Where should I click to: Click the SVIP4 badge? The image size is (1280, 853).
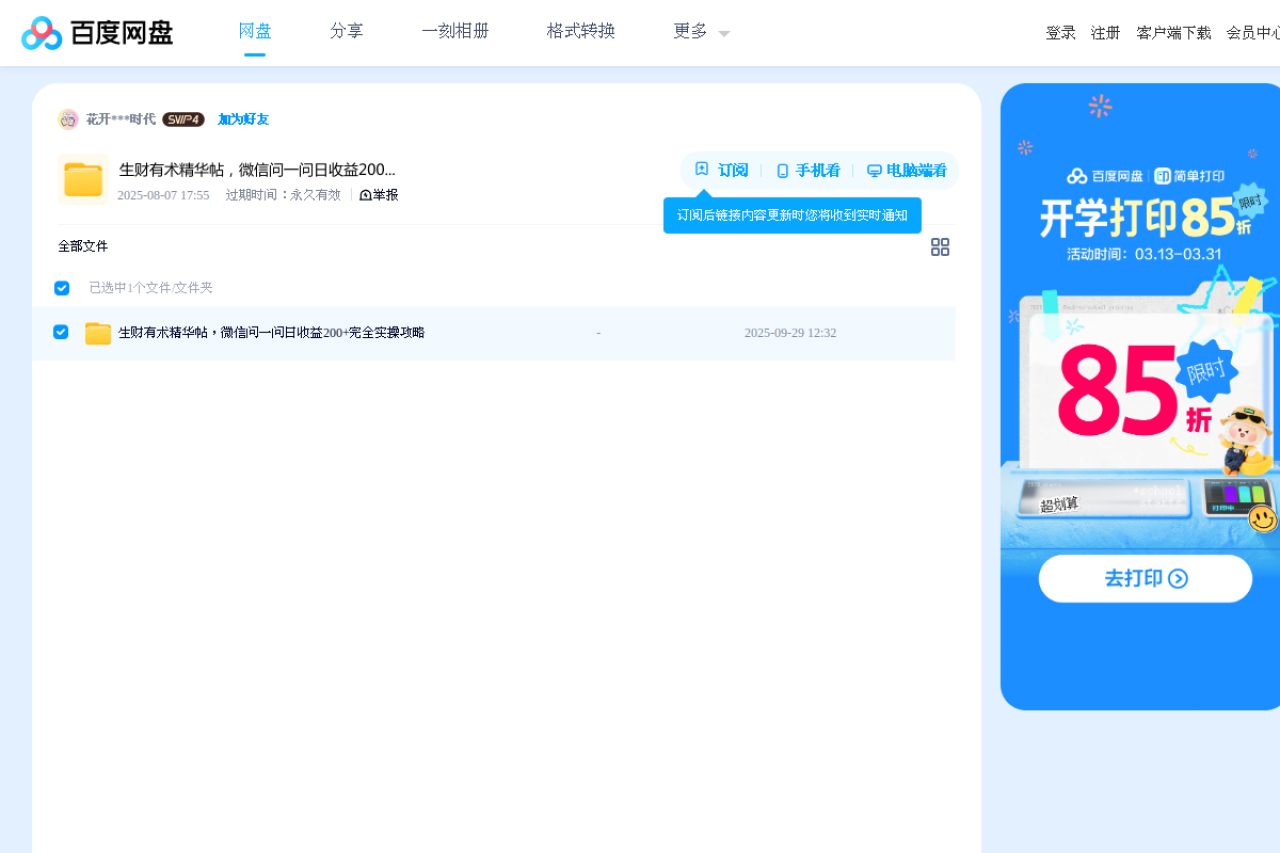(184, 118)
